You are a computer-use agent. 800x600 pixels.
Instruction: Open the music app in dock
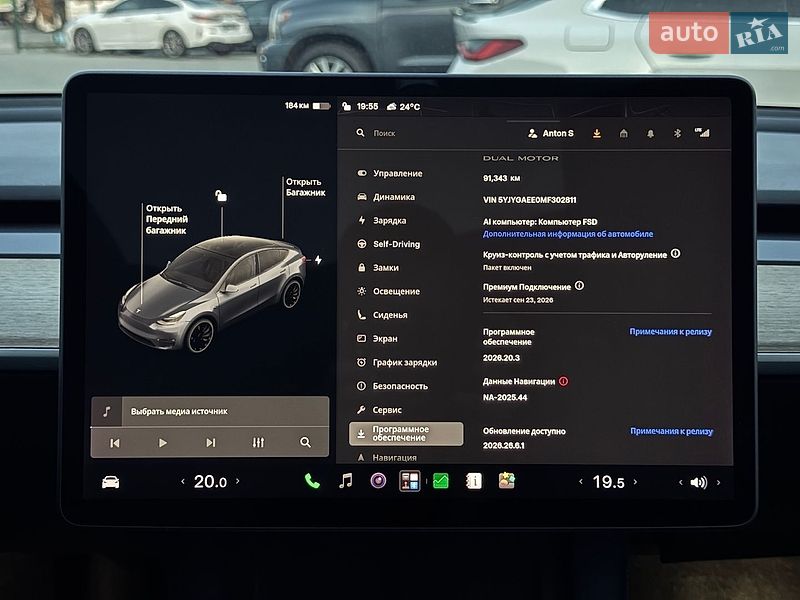(x=345, y=481)
